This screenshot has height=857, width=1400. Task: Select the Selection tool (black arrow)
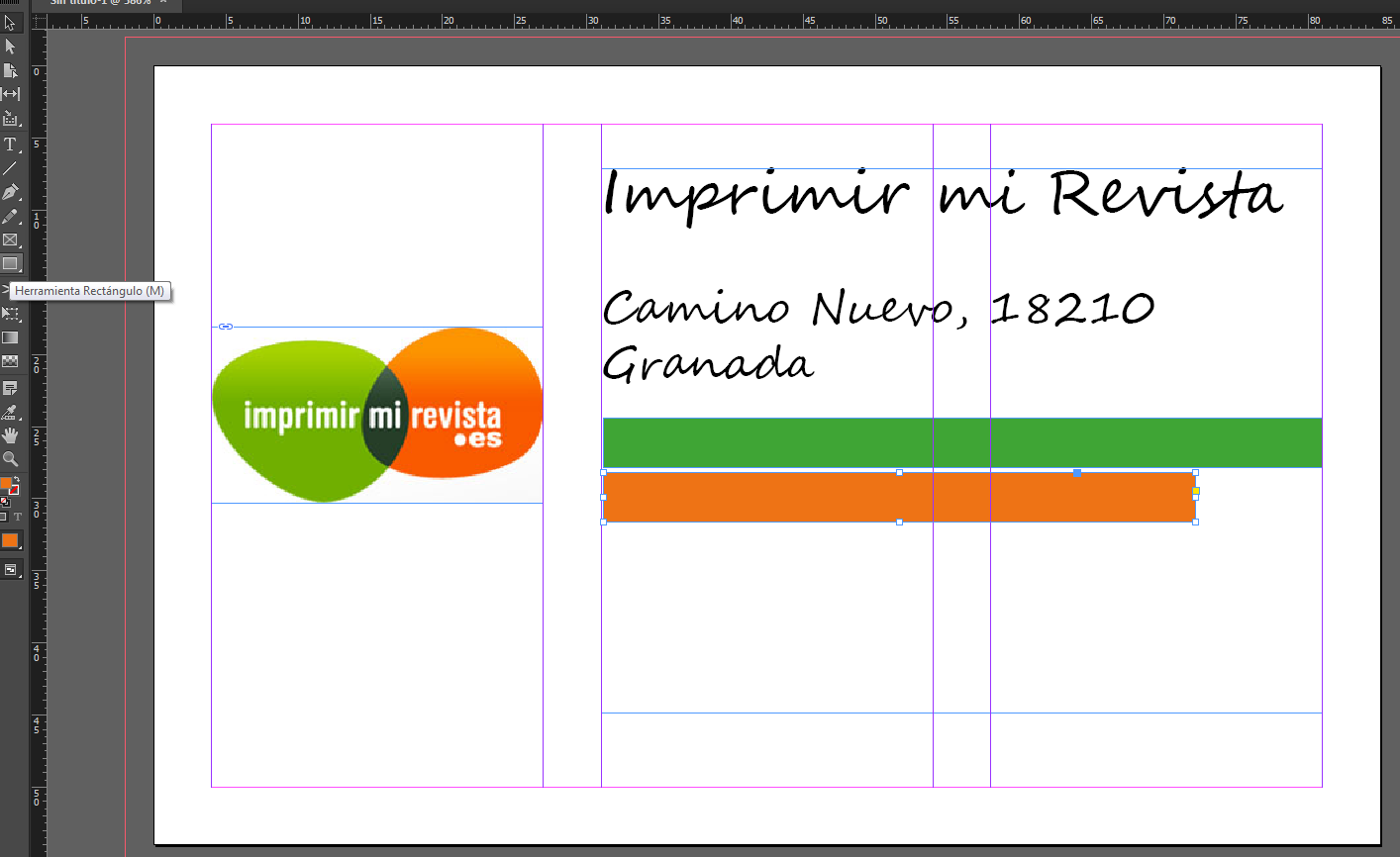(x=10, y=23)
